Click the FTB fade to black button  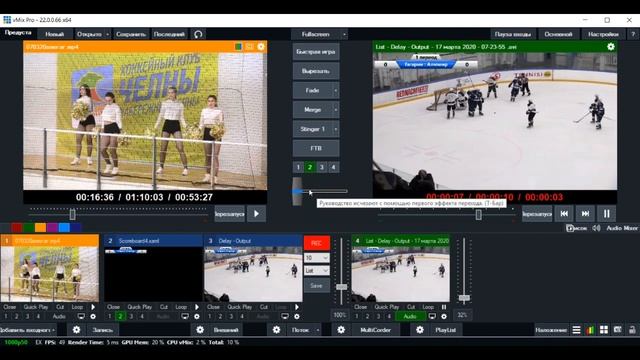[x=316, y=148]
